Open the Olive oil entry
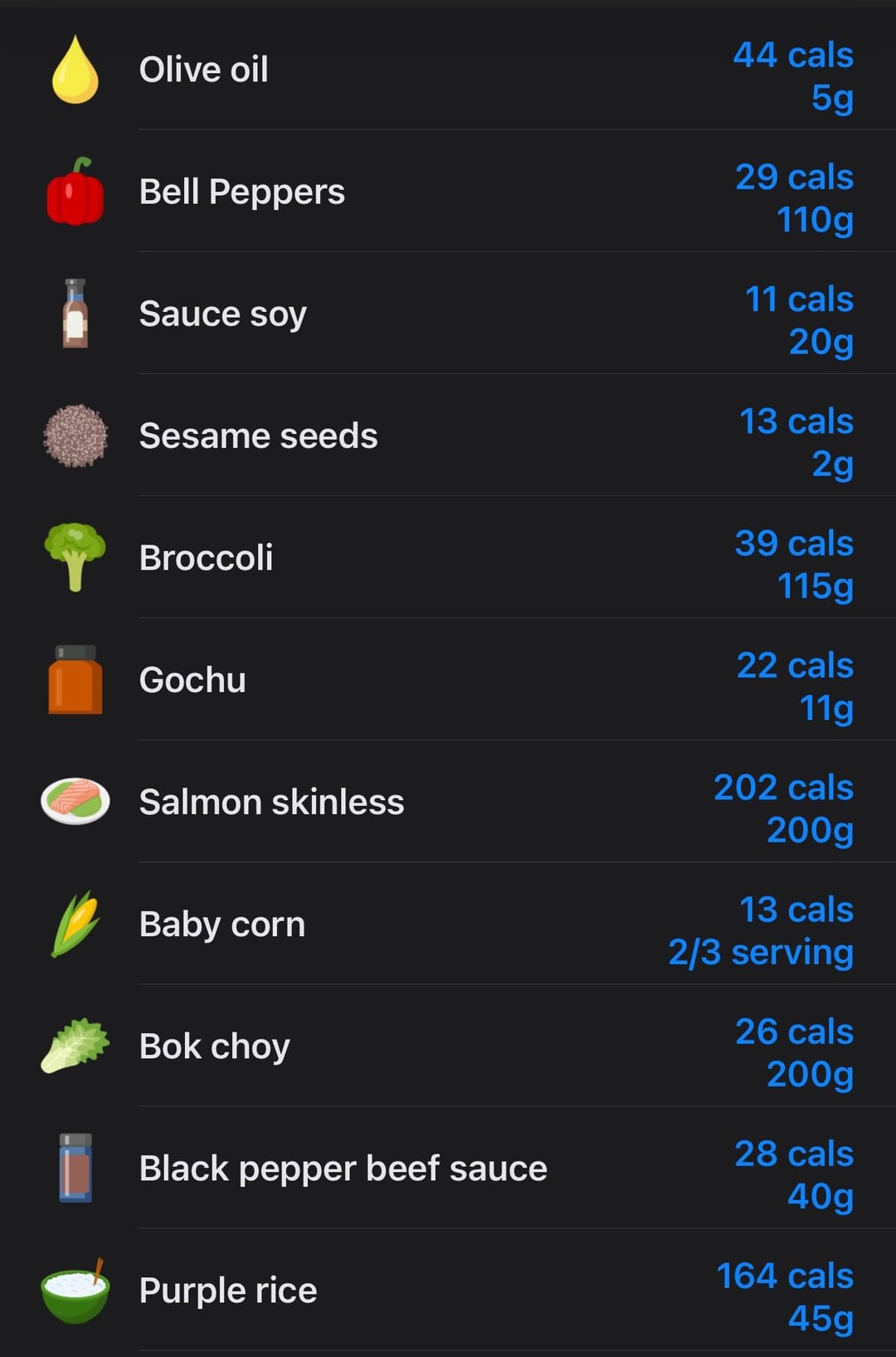Screen dimensions: 896x1357 tap(448, 70)
